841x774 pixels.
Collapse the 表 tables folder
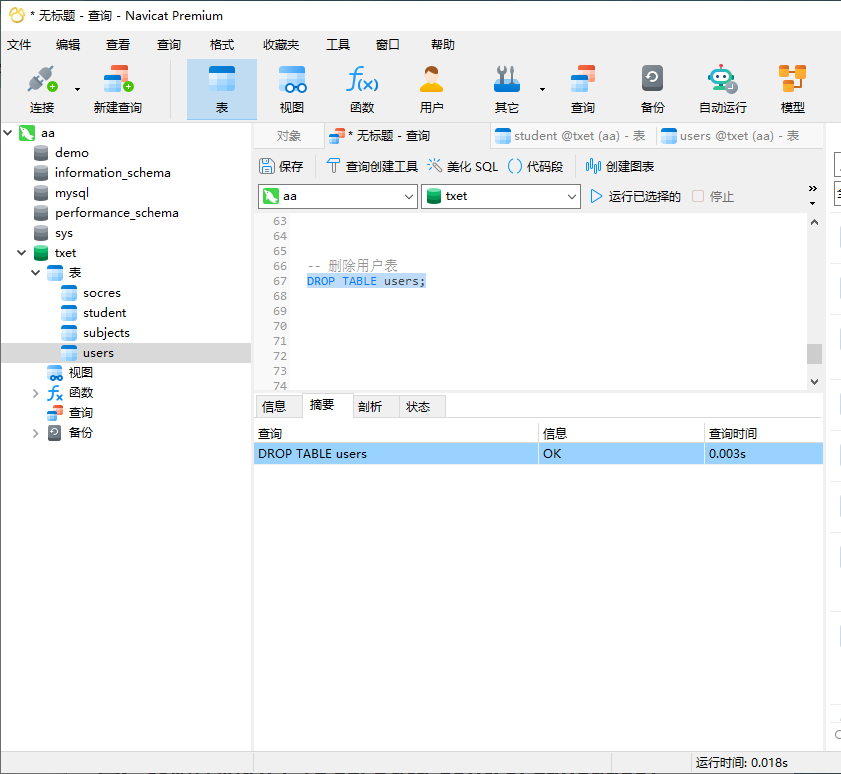click(36, 272)
